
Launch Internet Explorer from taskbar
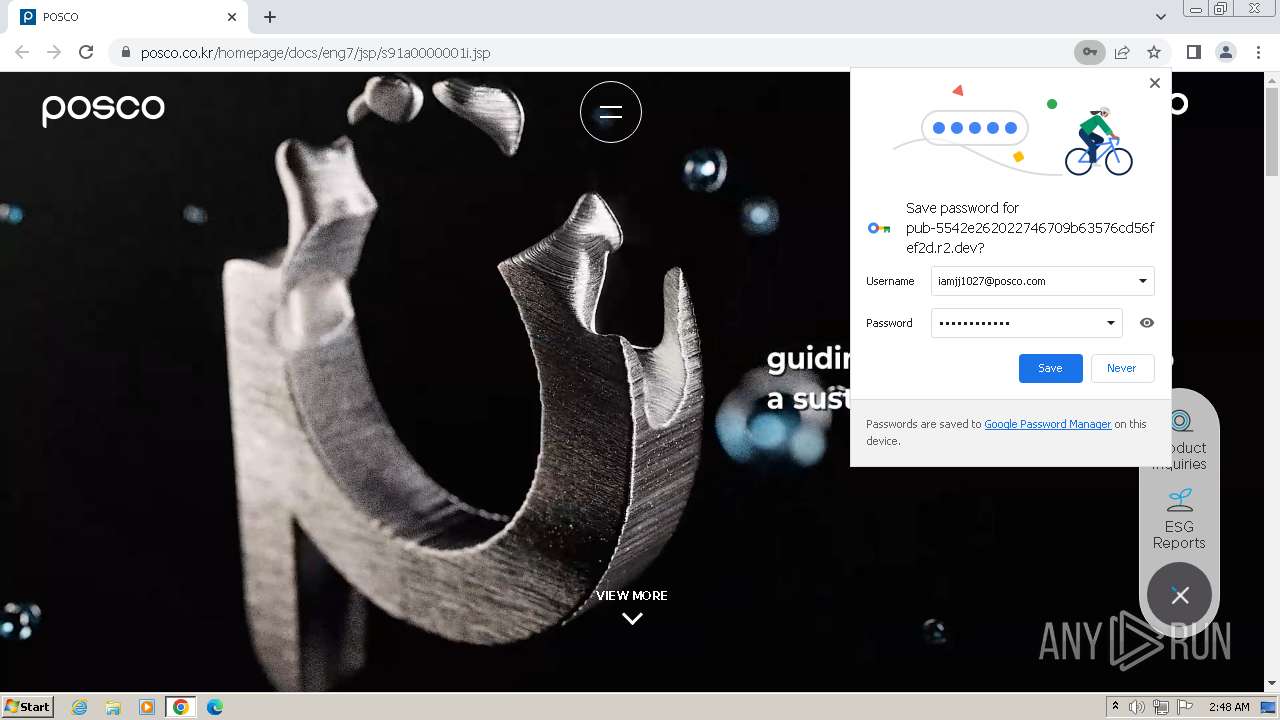tap(80, 707)
